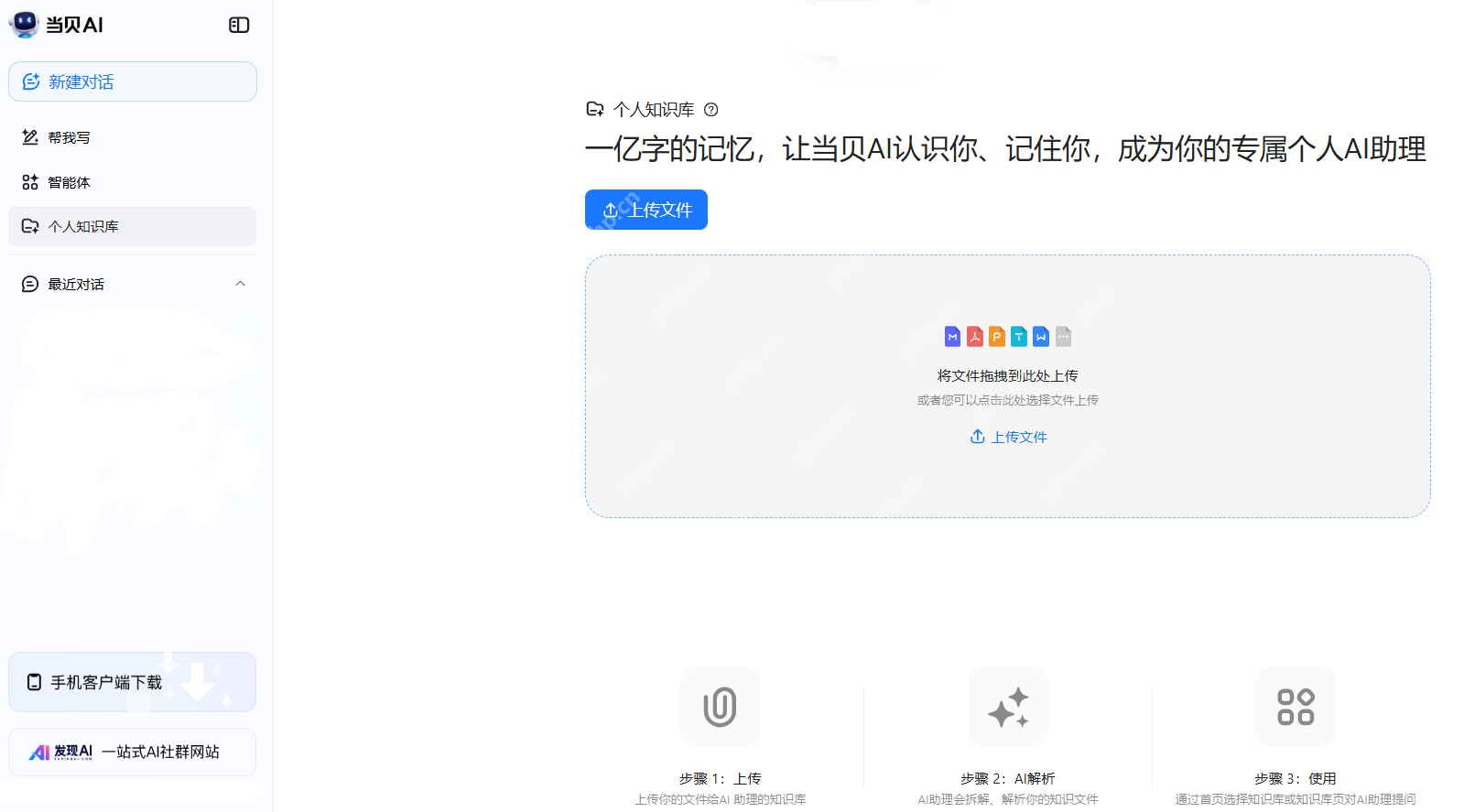Click the gray more file types icon
This screenshot has height=812, width=1464.
point(1063,337)
